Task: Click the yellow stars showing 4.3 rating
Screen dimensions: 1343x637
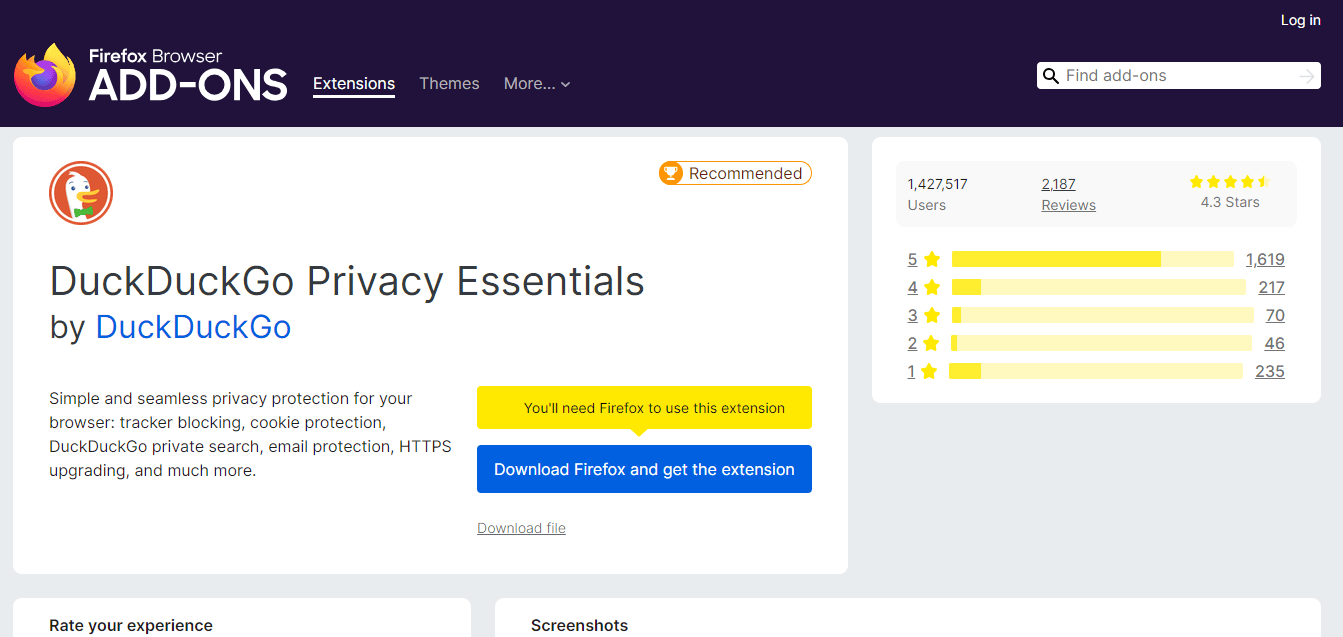Action: click(1229, 181)
